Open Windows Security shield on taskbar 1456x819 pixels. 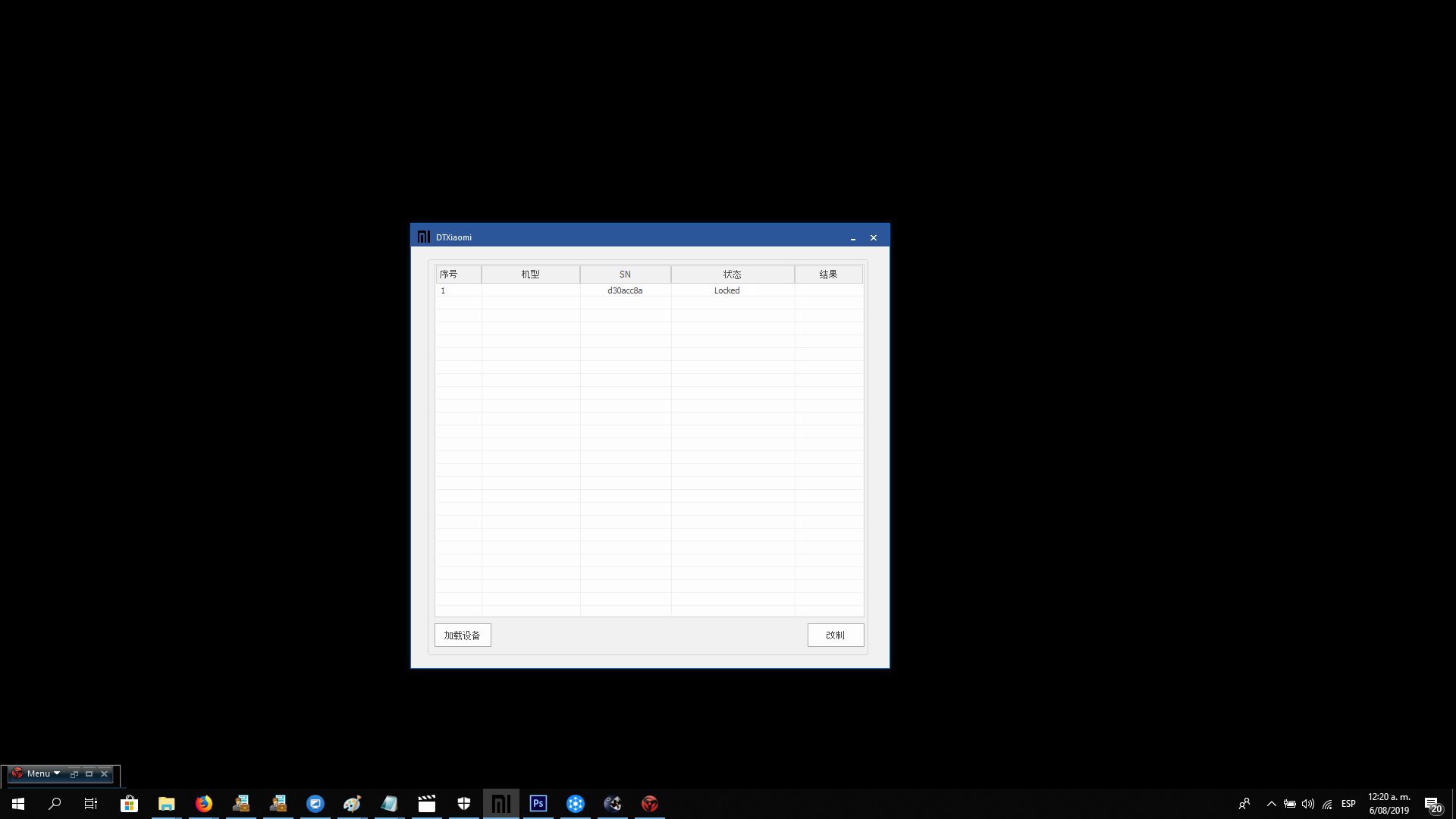(464, 804)
